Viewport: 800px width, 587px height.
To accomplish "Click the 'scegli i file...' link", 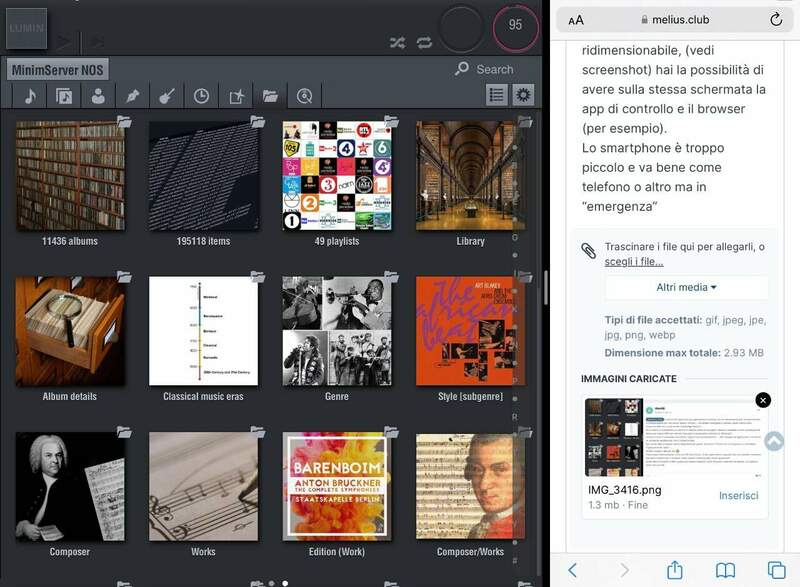I will 633,261.
